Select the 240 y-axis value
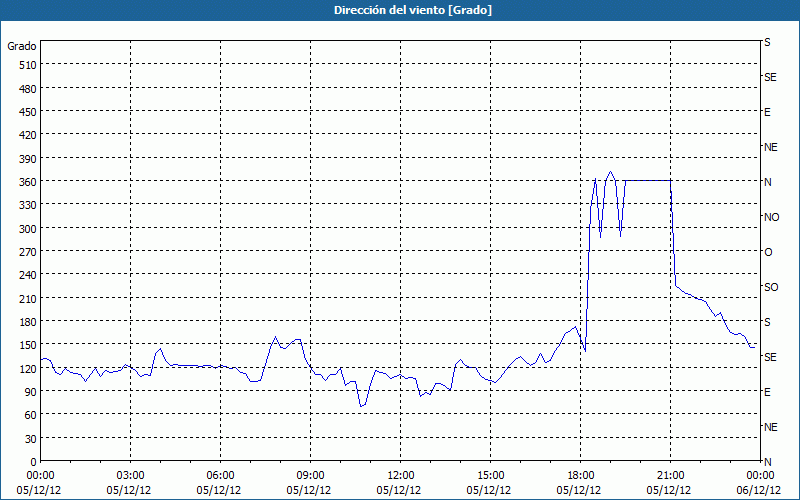The height and width of the screenshot is (500, 800). [x=28, y=276]
